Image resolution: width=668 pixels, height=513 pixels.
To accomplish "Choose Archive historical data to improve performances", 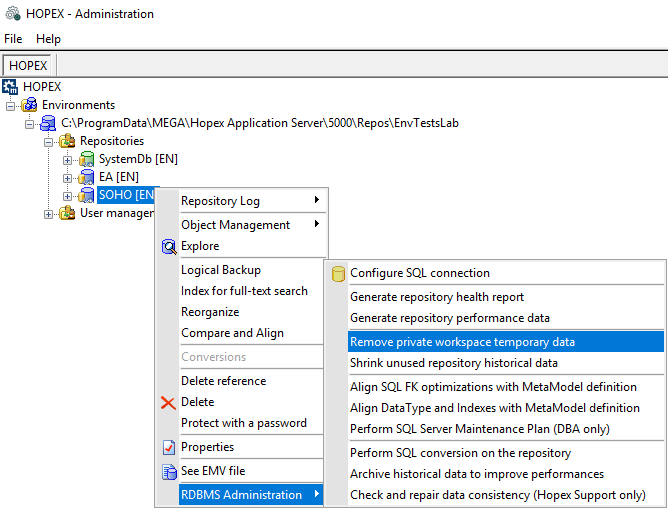I will pyautogui.click(x=506, y=474).
